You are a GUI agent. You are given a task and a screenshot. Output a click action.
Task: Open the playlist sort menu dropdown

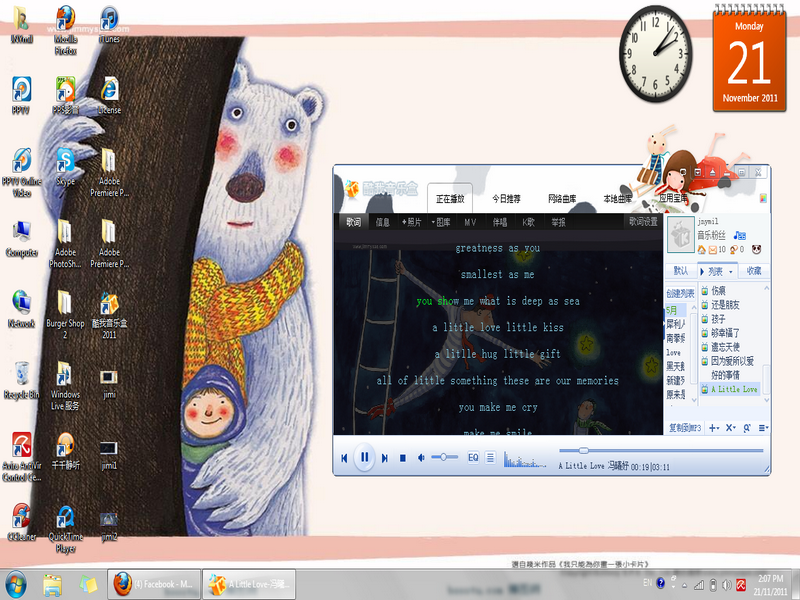[763, 428]
